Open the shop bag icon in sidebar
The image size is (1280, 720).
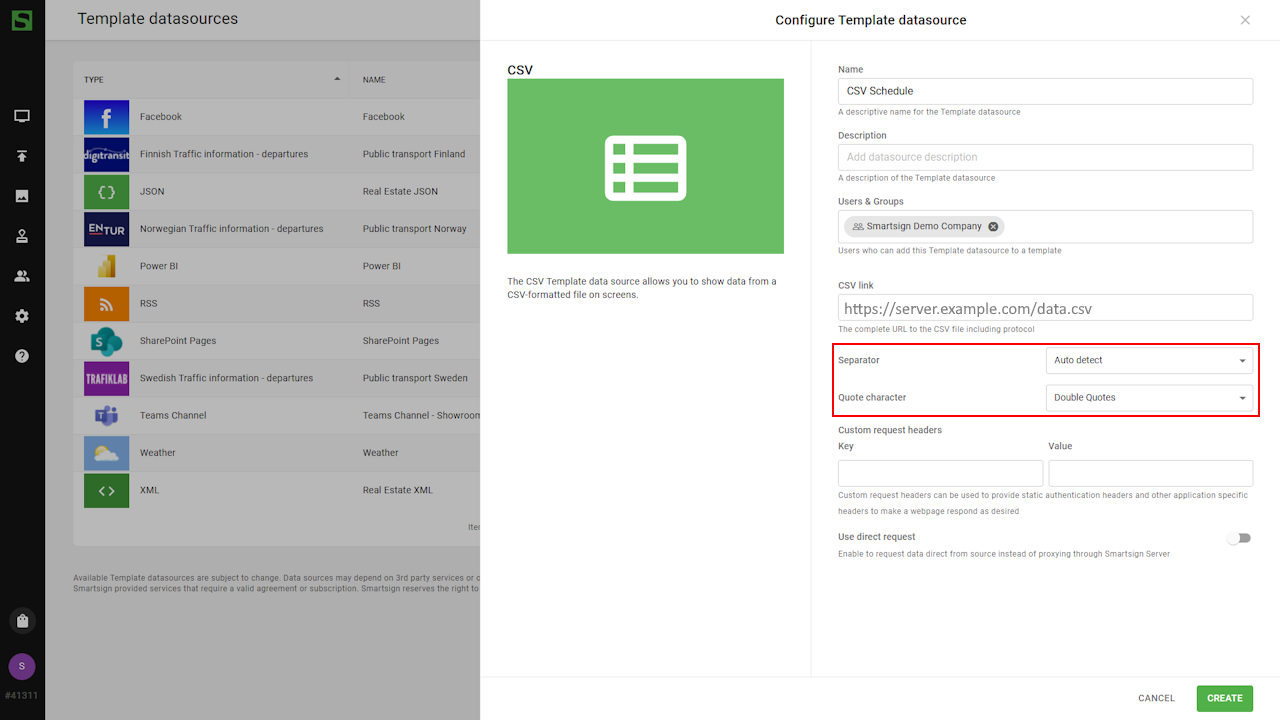tap(22, 621)
